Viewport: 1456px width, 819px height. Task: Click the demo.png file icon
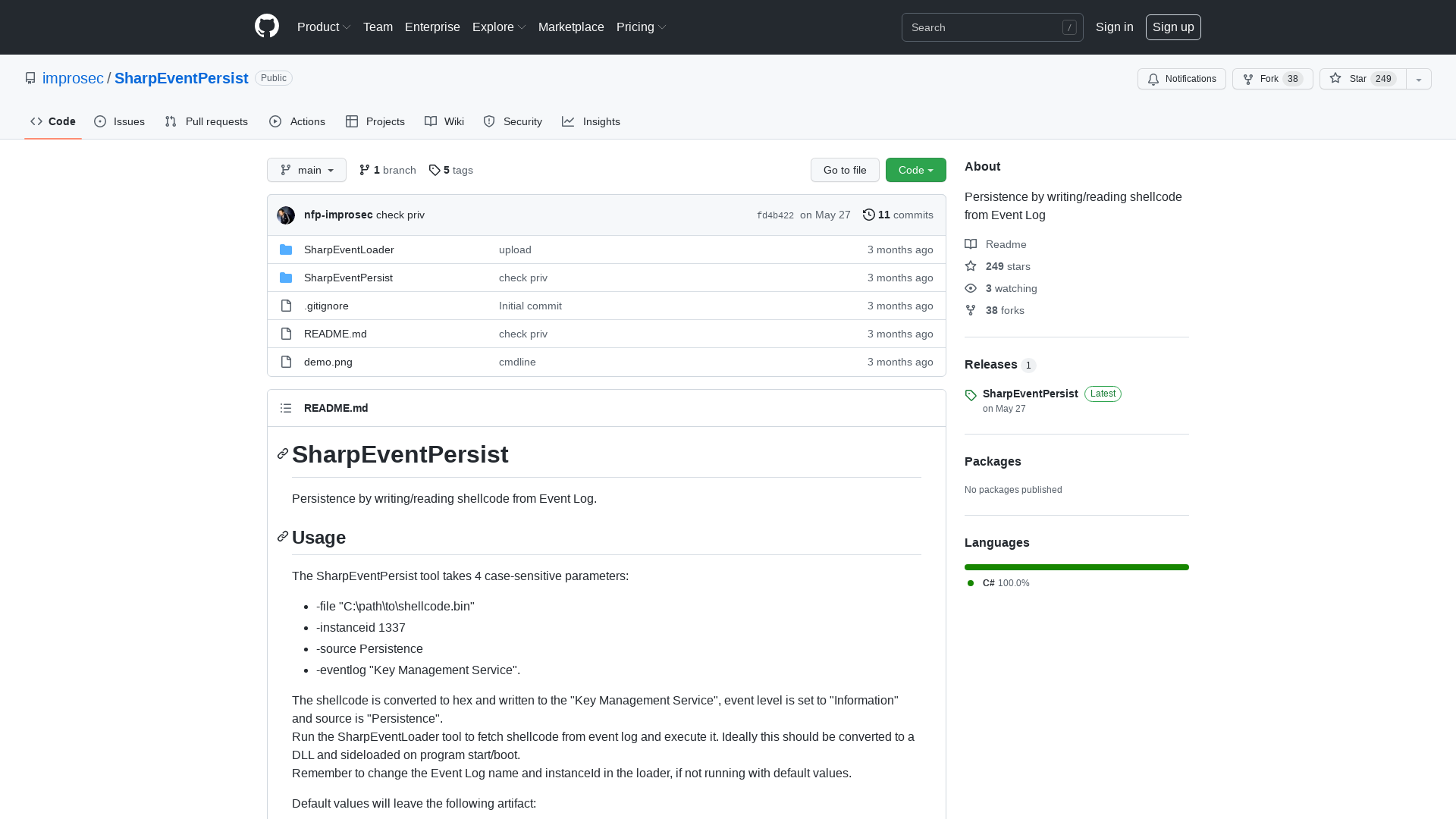click(286, 362)
